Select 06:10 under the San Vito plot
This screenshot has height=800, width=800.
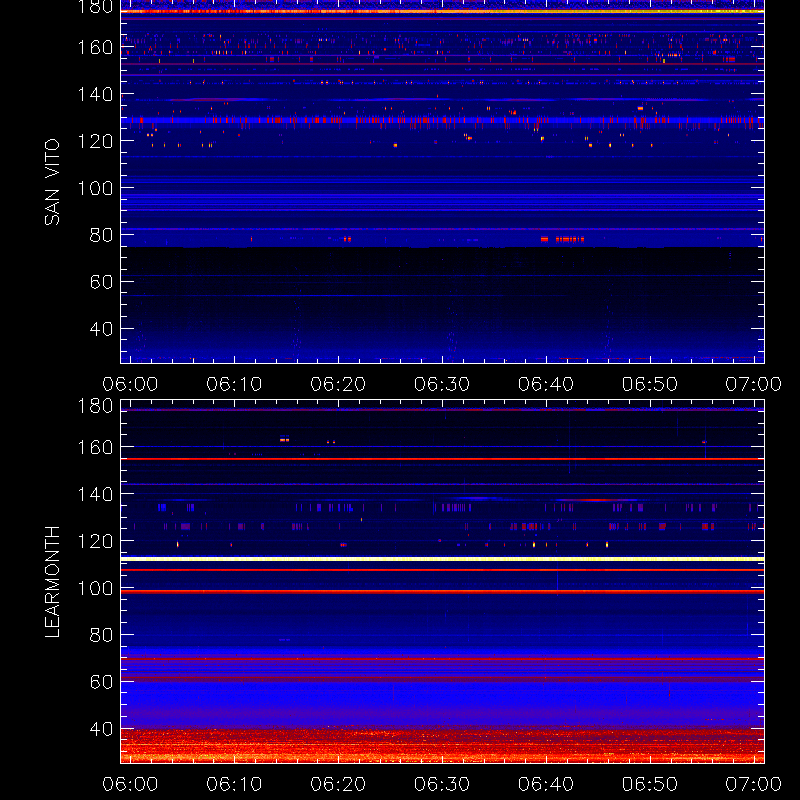(234, 384)
